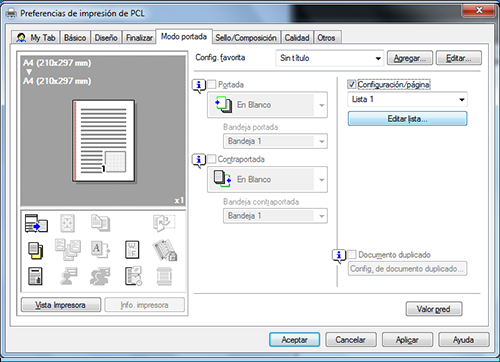Open the Bandeja portada dropdown

point(275,141)
